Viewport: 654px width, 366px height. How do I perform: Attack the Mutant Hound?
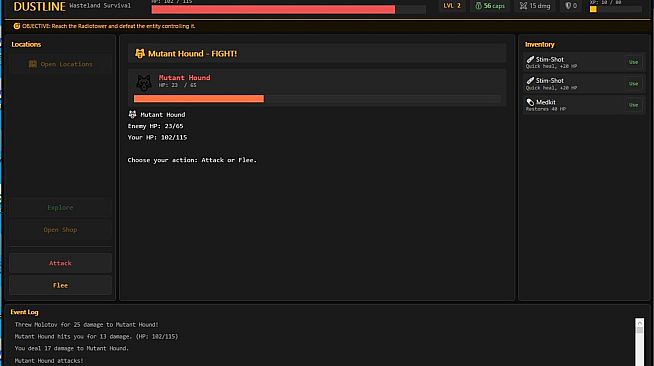pos(60,263)
